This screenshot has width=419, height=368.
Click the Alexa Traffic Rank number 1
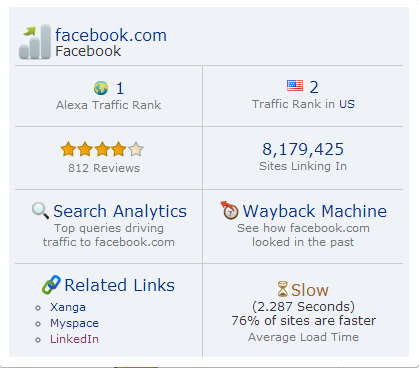click(120, 88)
